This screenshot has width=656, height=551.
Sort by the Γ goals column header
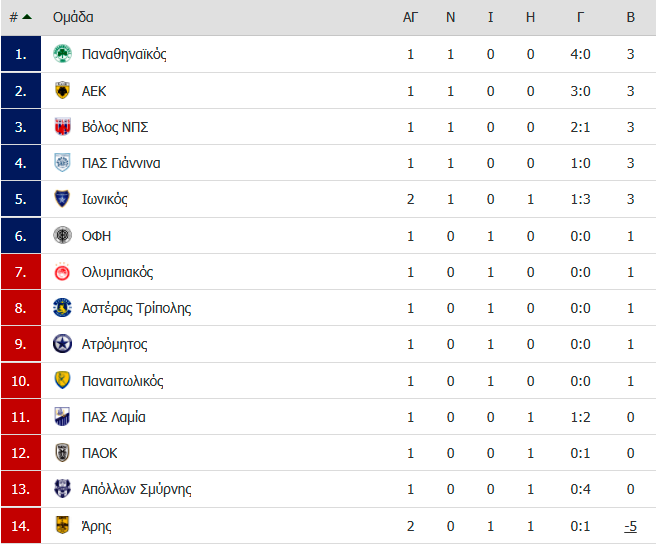coord(580,17)
